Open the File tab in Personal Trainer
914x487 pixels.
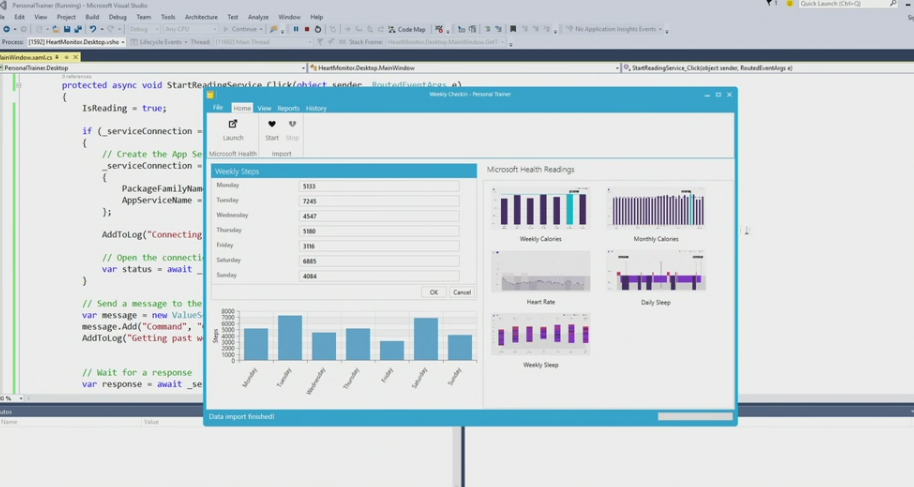(x=218, y=108)
